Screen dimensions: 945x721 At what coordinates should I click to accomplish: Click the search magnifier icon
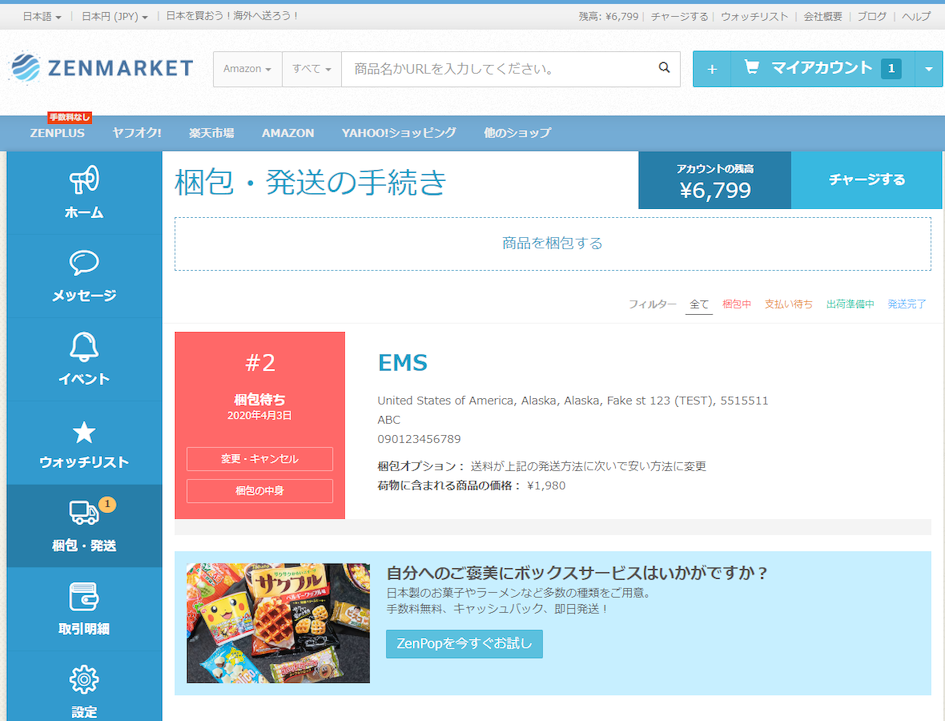click(664, 68)
